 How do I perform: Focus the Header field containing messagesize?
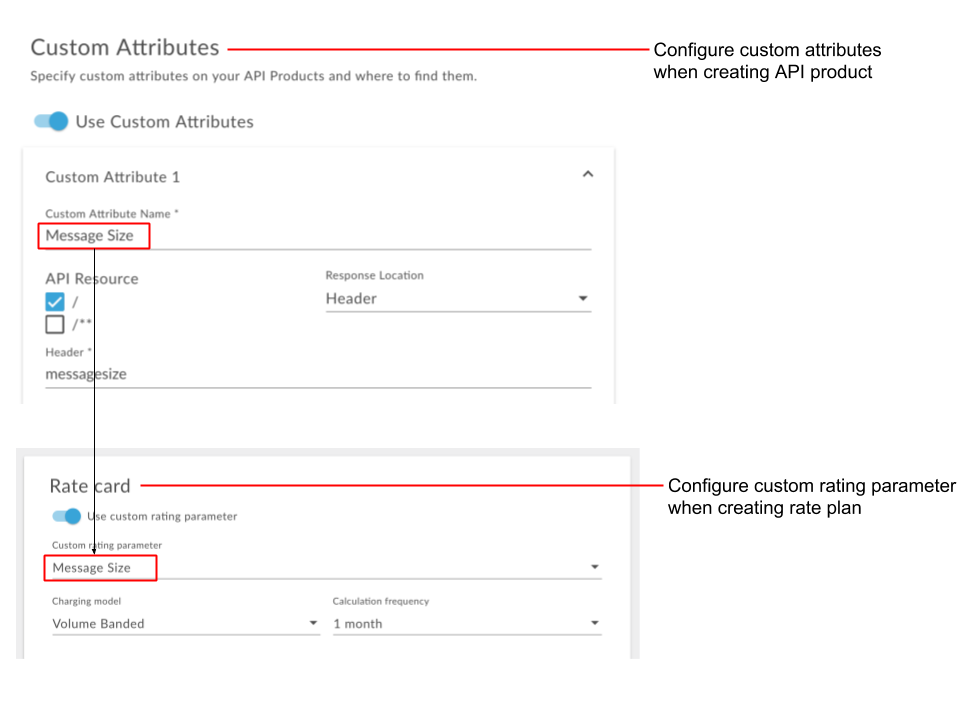coord(318,374)
